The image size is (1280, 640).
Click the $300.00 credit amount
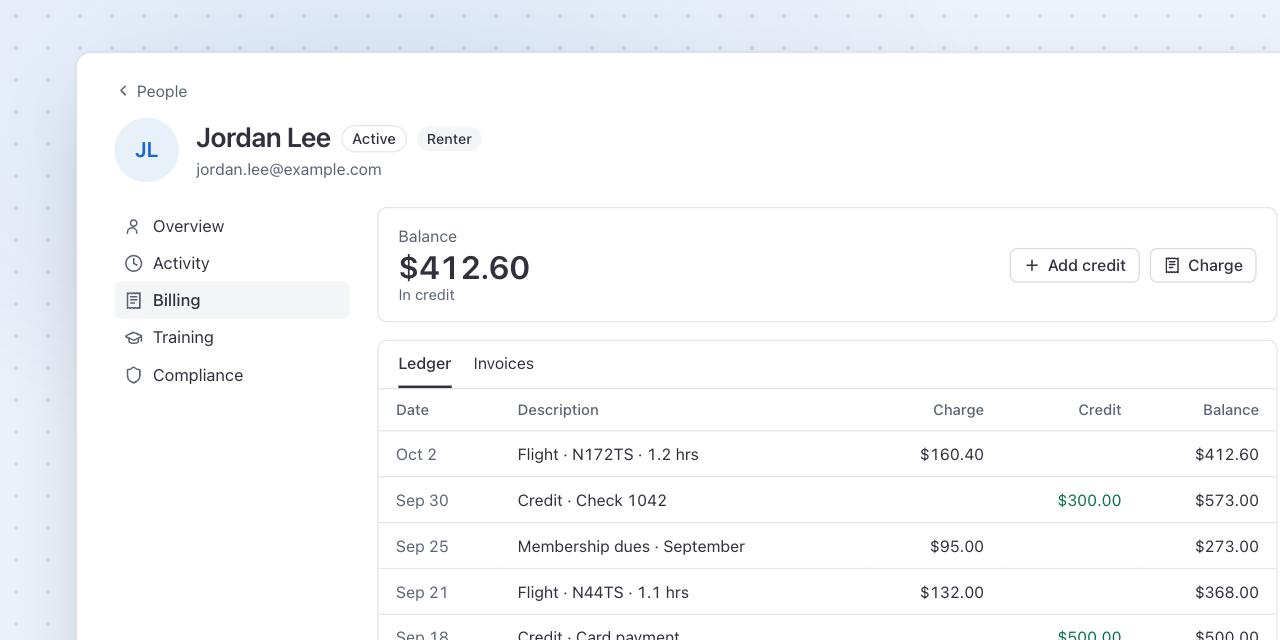click(x=1089, y=501)
